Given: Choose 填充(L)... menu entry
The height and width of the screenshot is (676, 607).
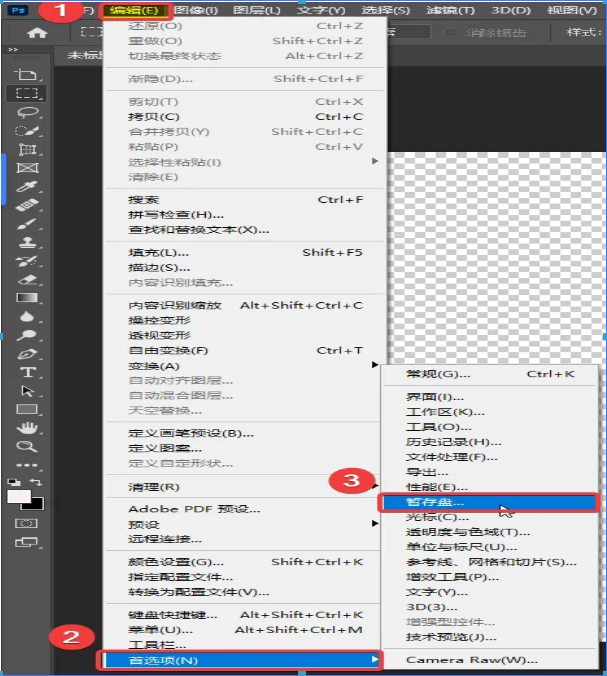Looking at the screenshot, I should click(245, 253).
